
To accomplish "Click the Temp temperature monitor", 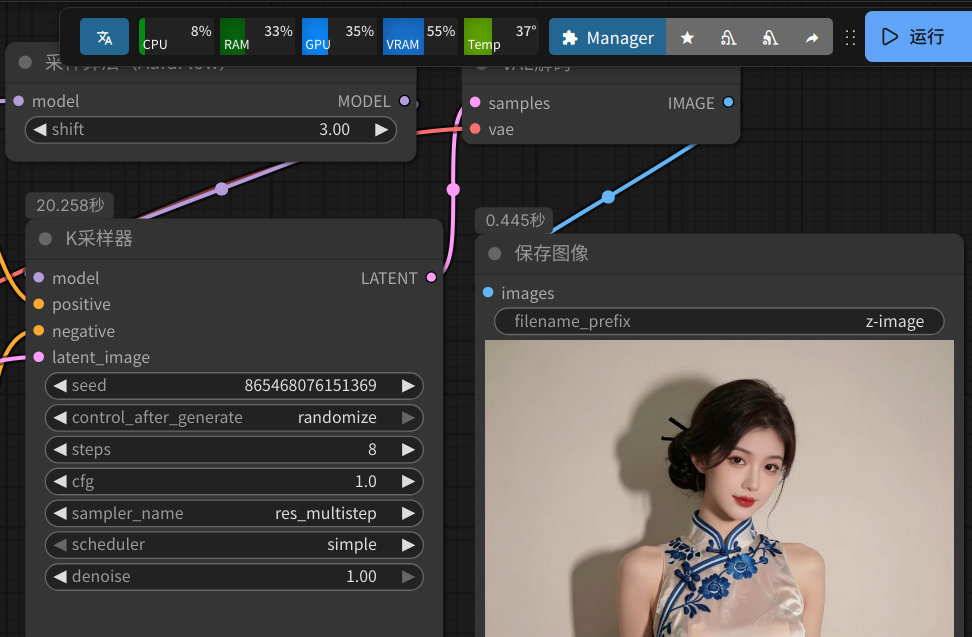I will coord(501,37).
